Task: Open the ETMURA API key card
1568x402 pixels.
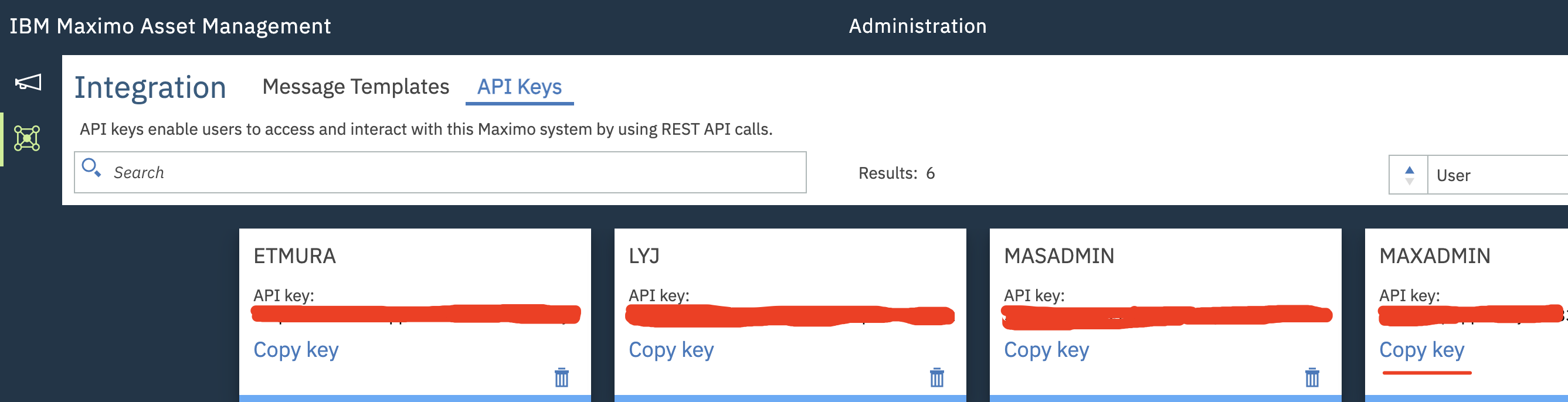Action: tap(415, 315)
